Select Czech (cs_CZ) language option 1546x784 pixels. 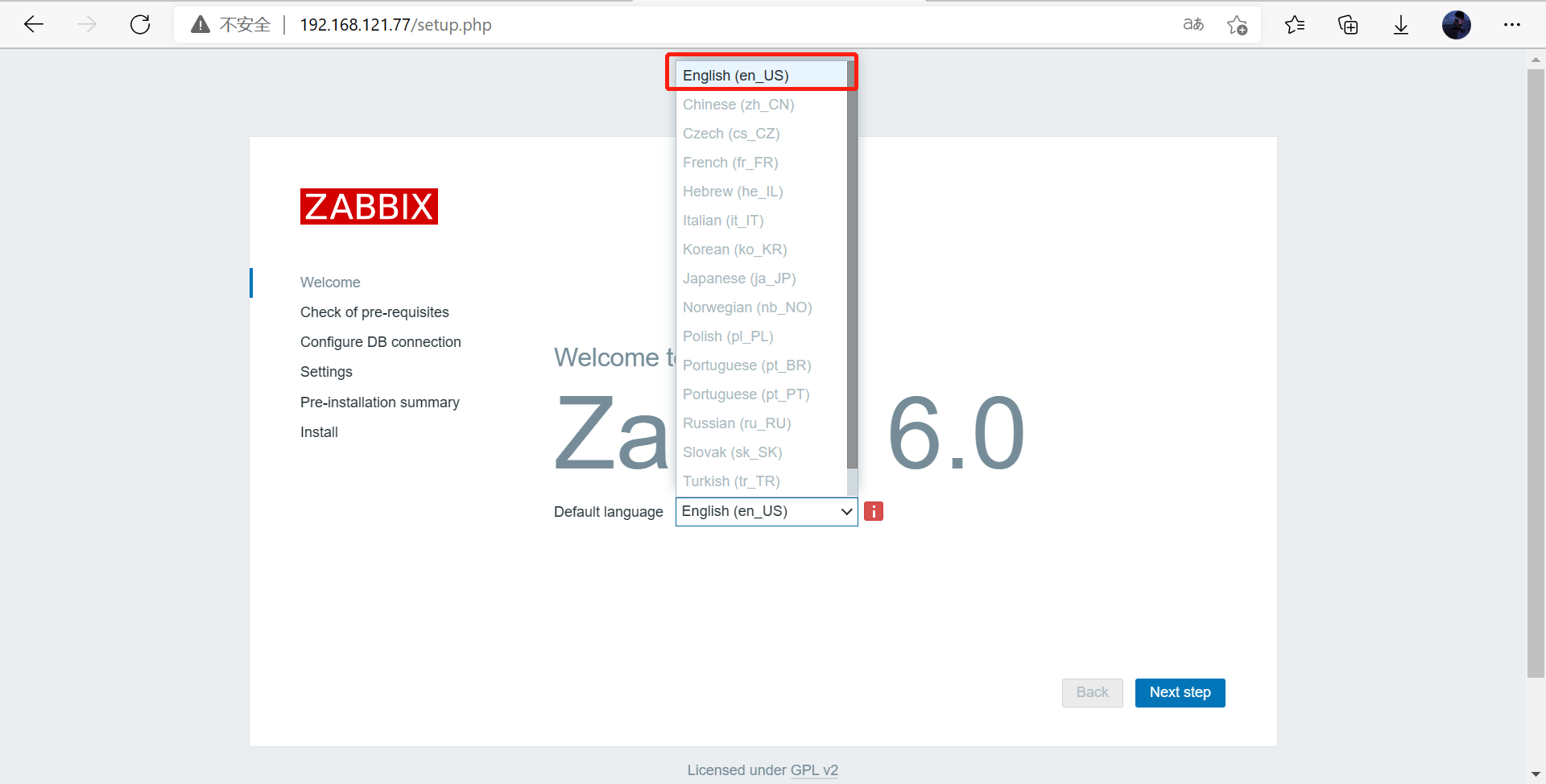point(762,134)
